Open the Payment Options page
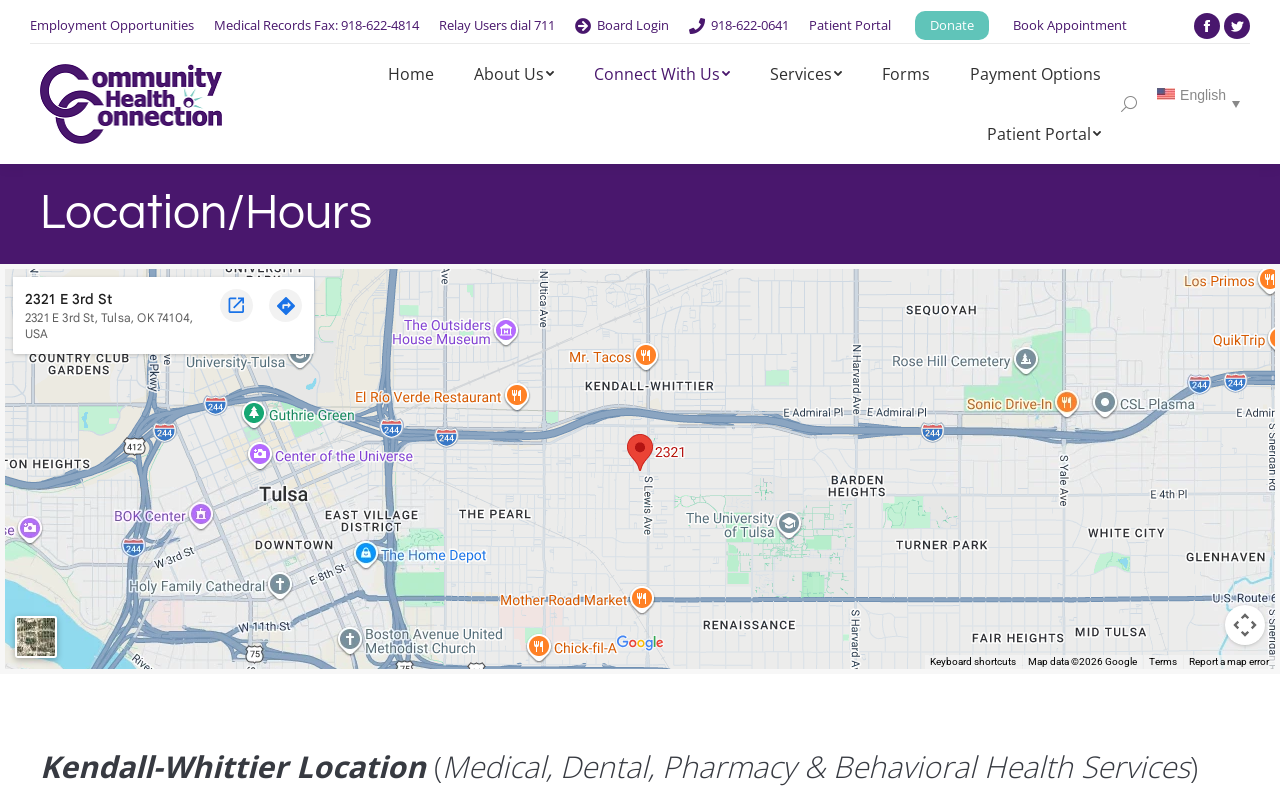This screenshot has width=1280, height=800. coord(1035,74)
